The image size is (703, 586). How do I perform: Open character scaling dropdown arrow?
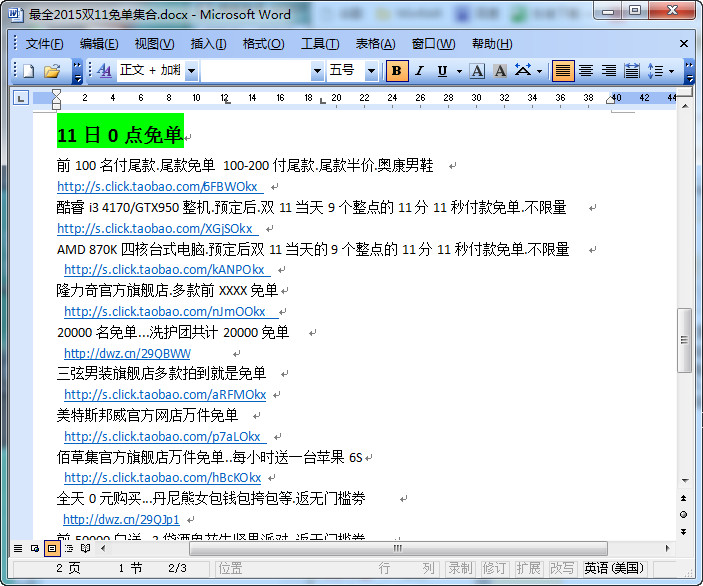[x=539, y=71]
